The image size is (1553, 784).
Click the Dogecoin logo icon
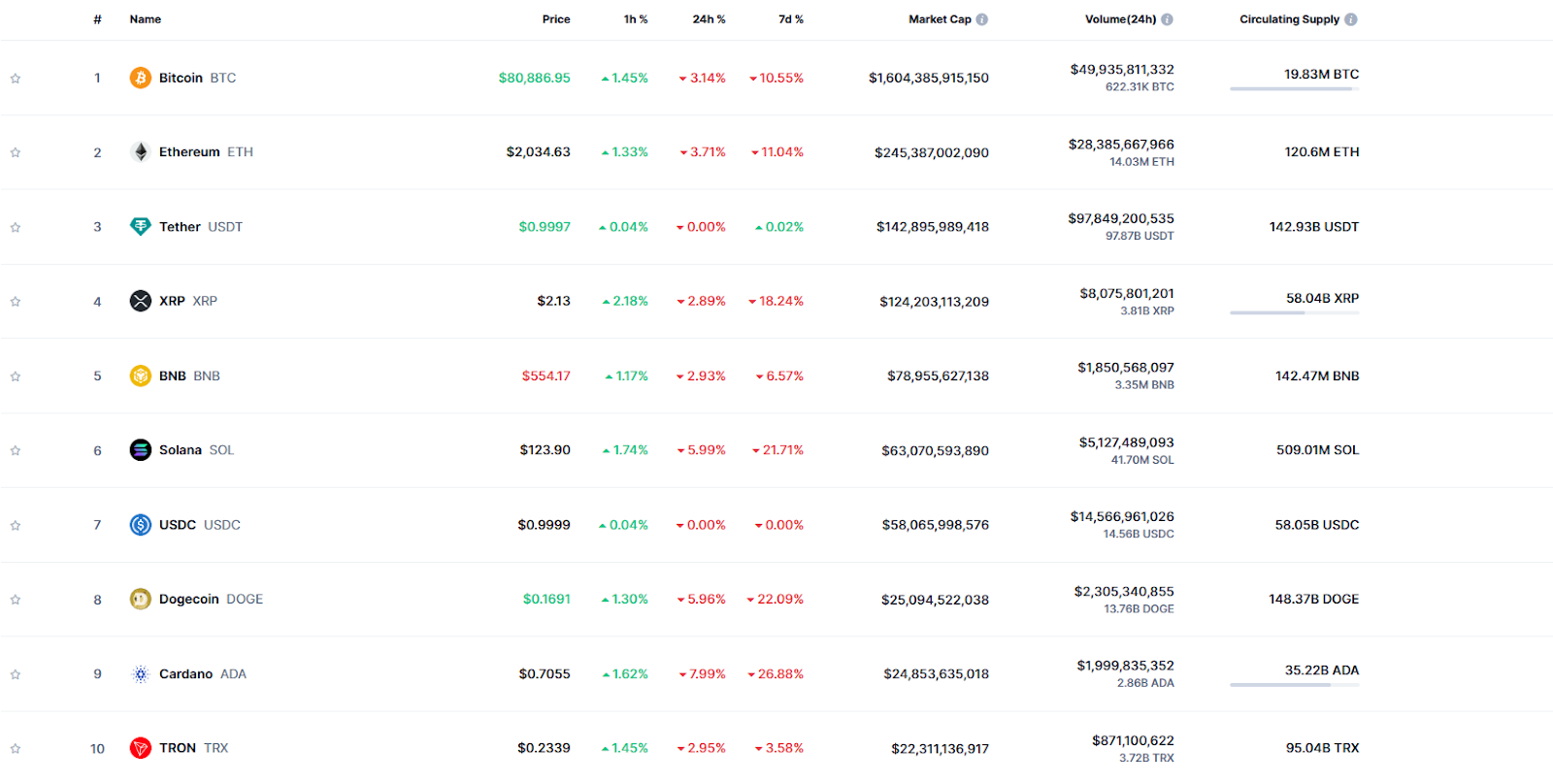(x=141, y=599)
